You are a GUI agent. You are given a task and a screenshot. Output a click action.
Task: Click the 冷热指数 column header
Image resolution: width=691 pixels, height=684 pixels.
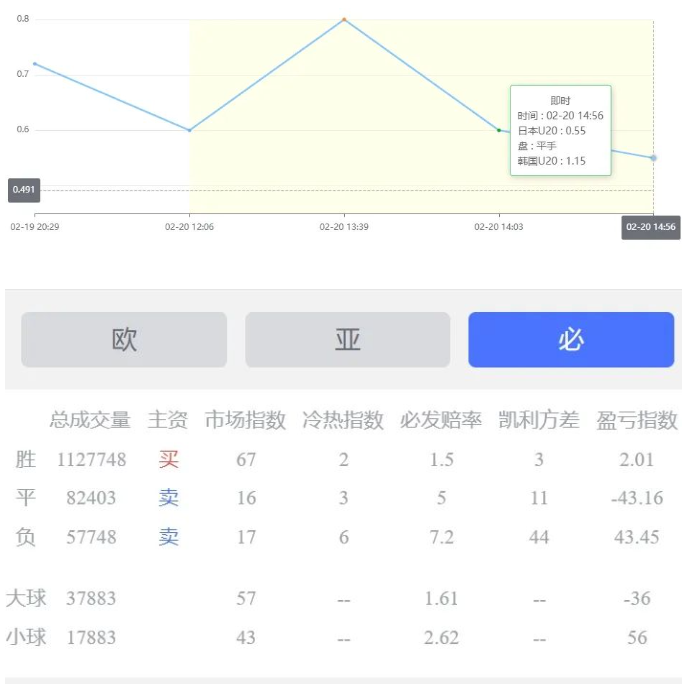(x=343, y=420)
